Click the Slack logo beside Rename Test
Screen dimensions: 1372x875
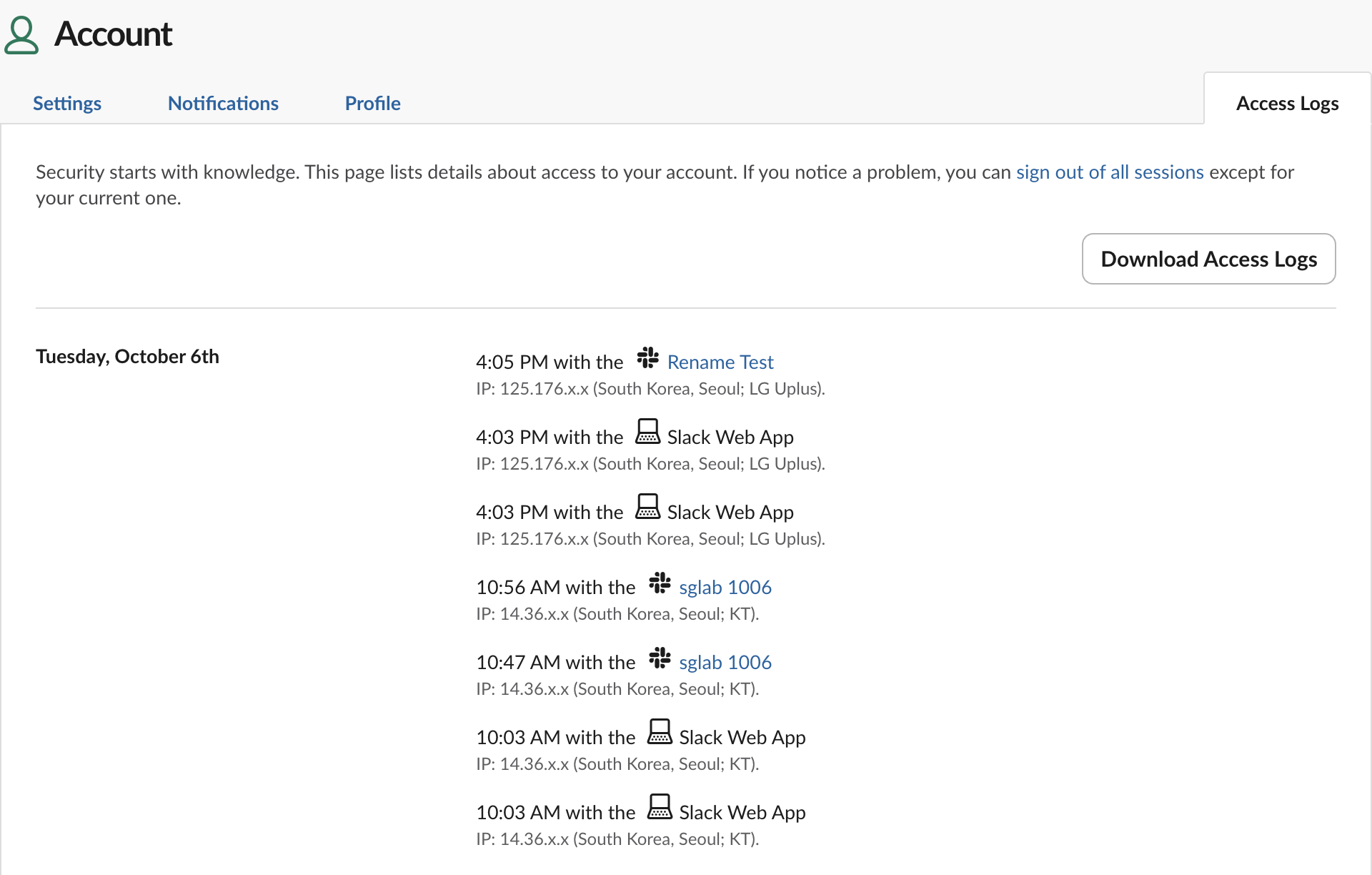[x=647, y=357]
